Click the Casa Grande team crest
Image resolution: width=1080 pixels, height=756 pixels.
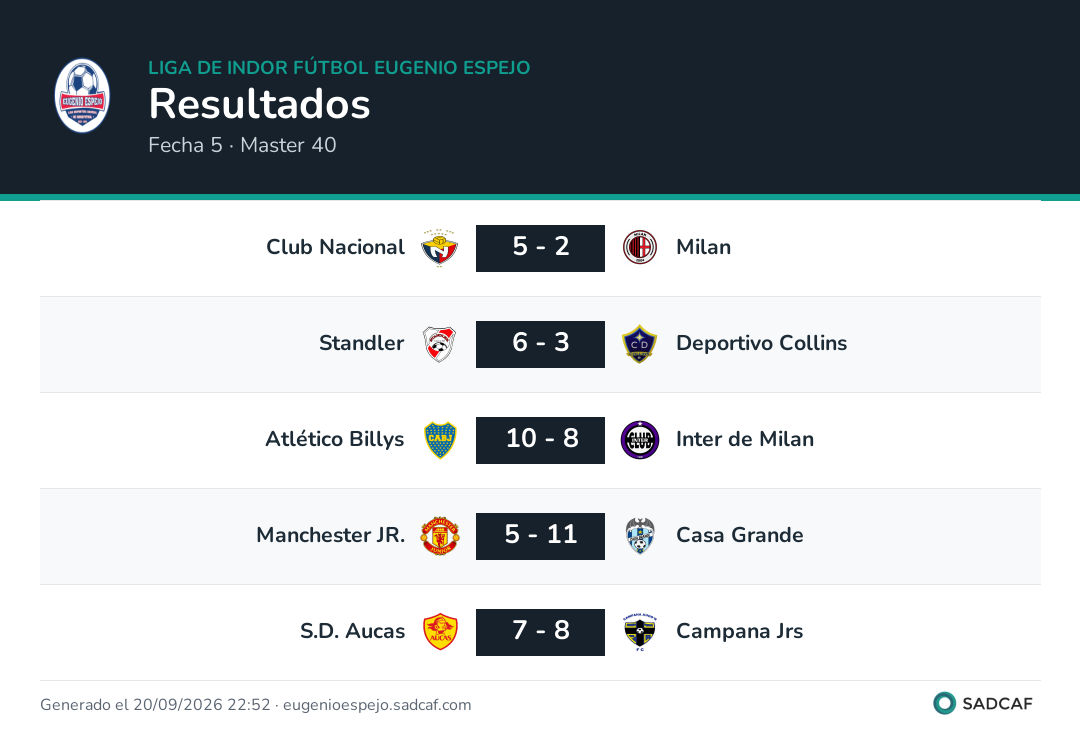point(640,536)
